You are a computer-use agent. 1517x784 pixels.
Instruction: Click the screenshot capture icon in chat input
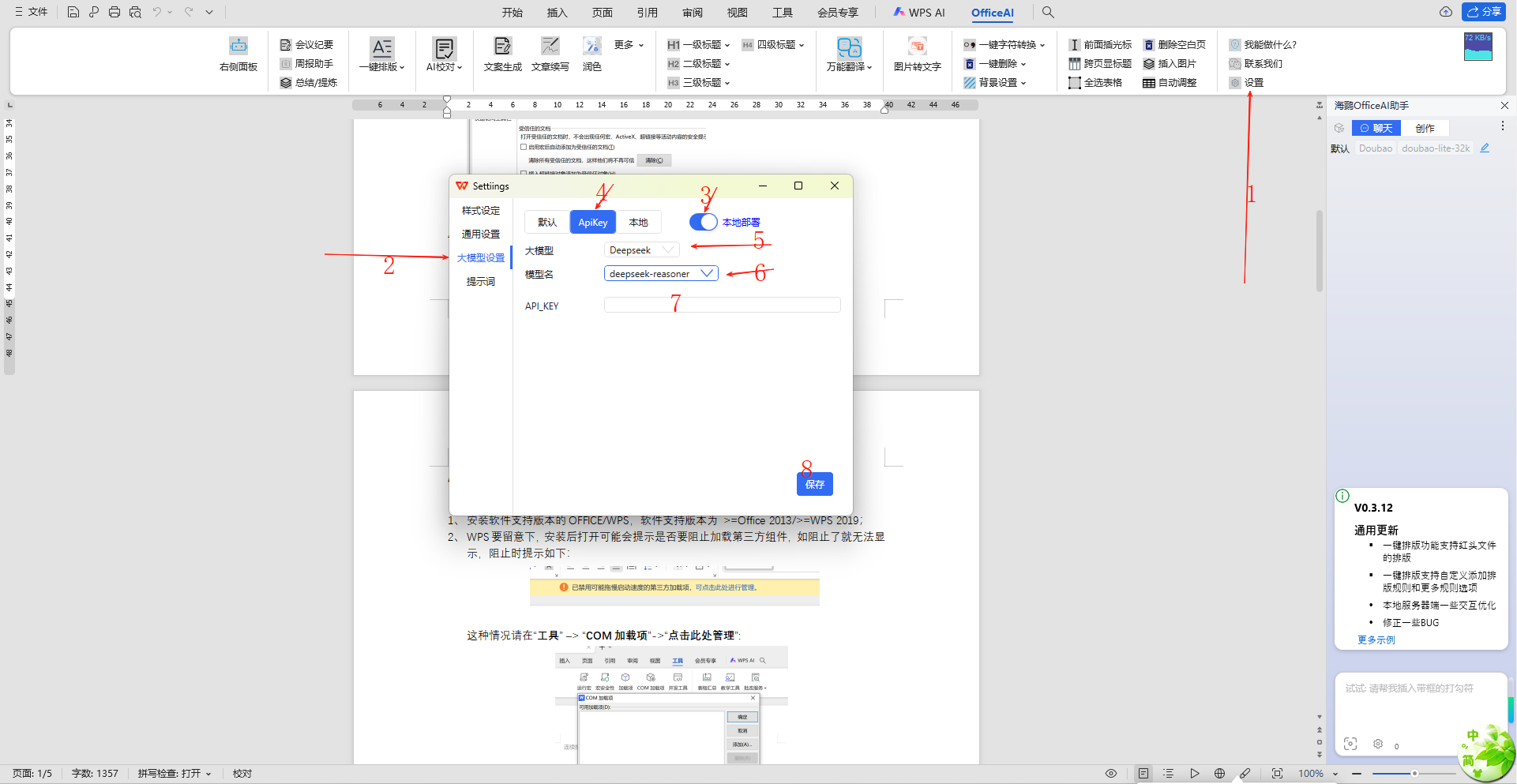[x=1350, y=744]
